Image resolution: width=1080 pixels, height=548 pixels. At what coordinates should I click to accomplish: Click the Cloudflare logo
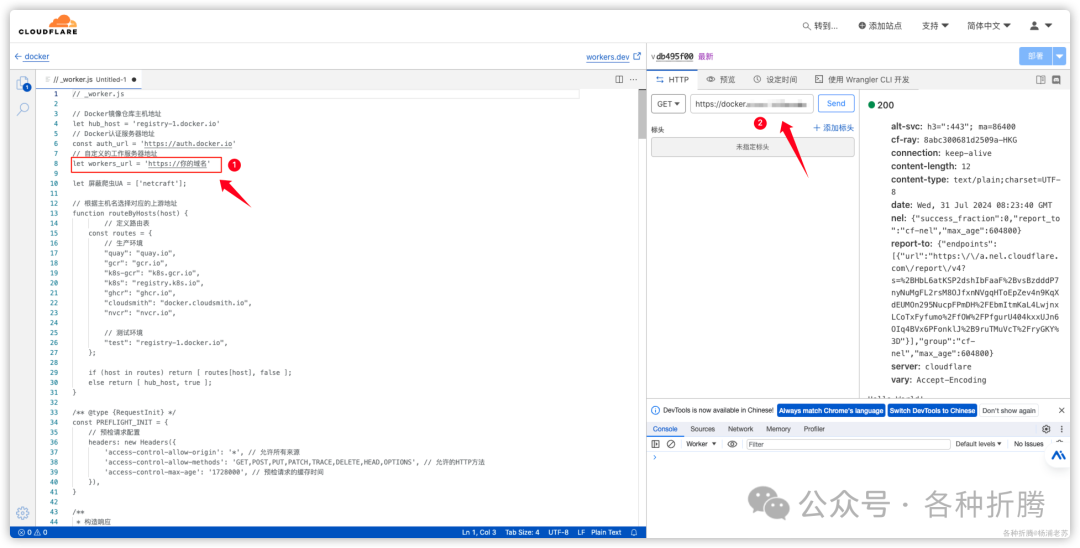[x=48, y=25]
